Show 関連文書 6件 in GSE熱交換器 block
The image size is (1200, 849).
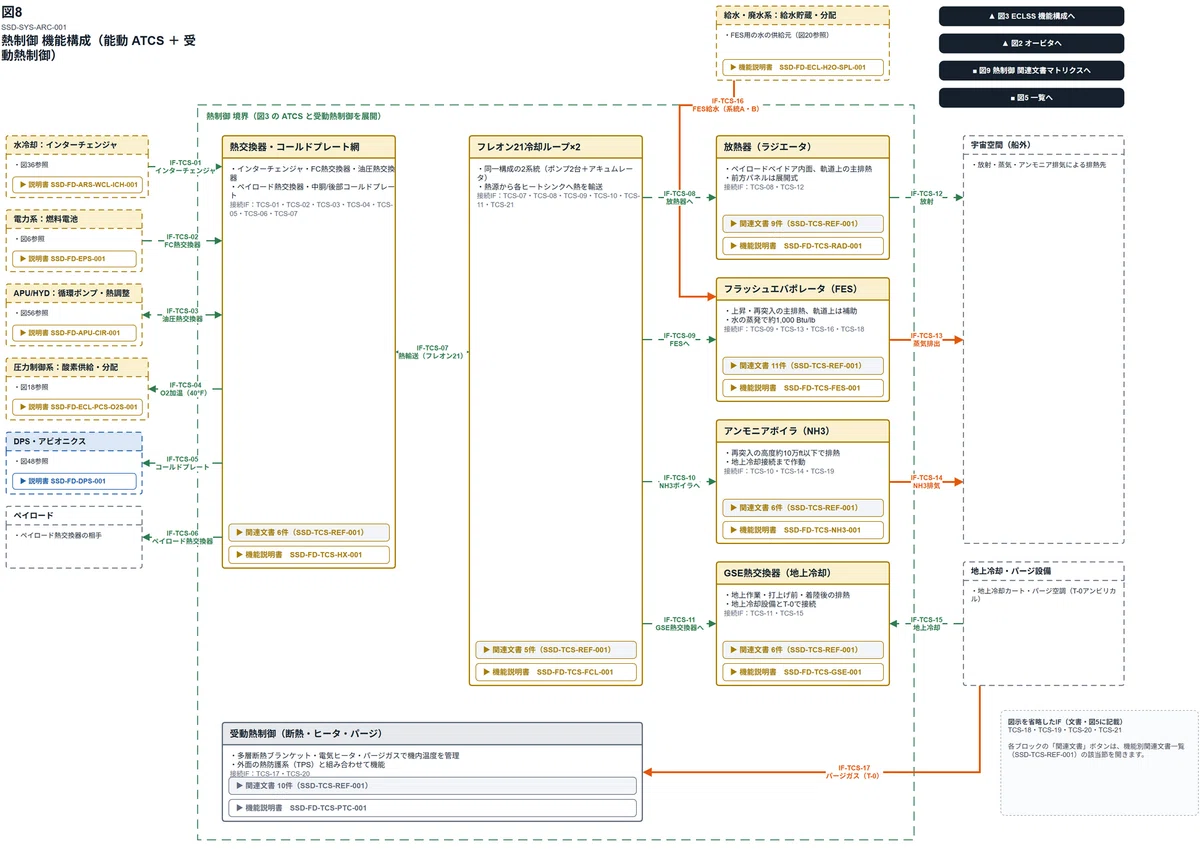click(x=803, y=649)
